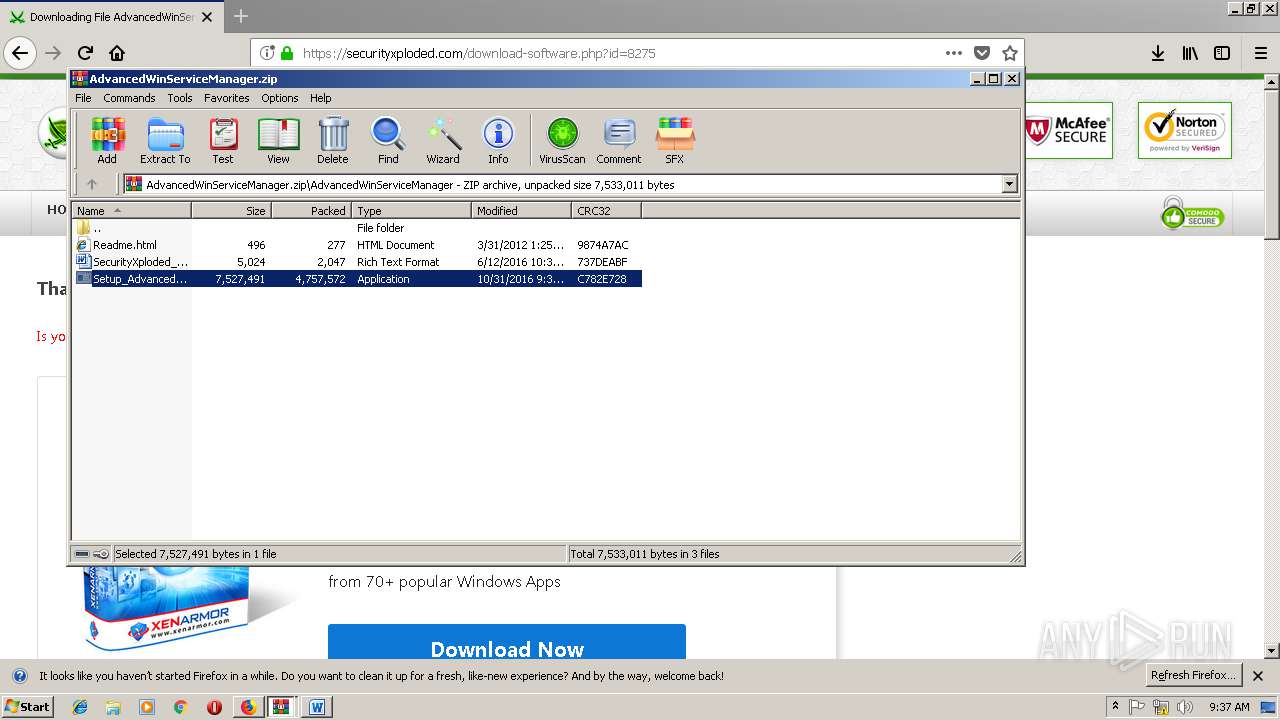The image size is (1280, 720).
Task: Click the Download Now button
Action: (507, 642)
